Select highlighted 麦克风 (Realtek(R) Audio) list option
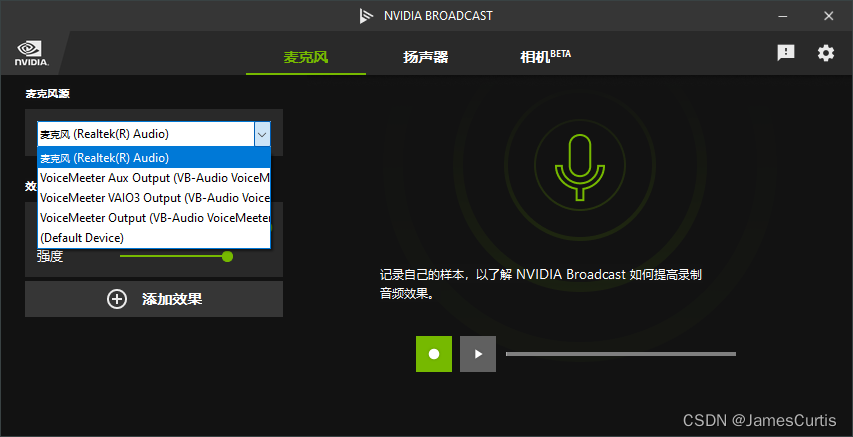This screenshot has height=437, width=853. point(154,158)
